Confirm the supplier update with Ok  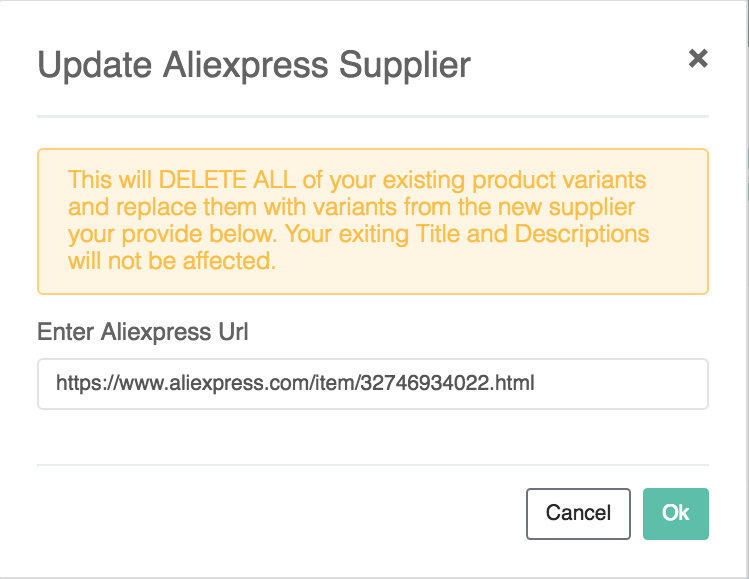click(x=676, y=513)
